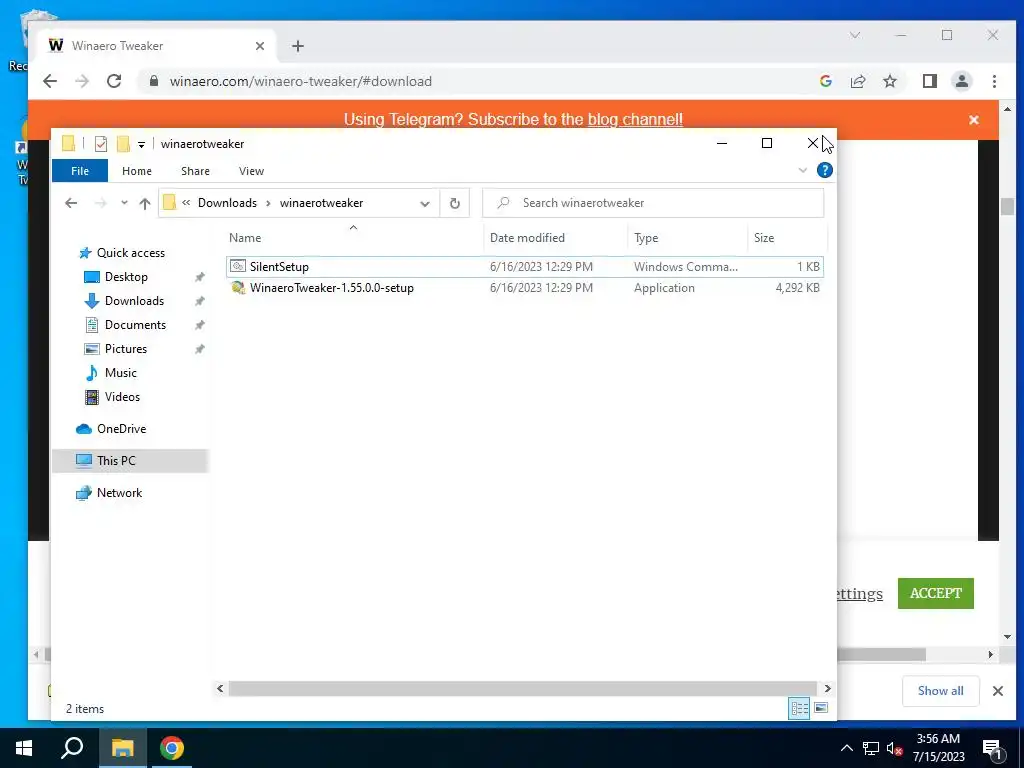The image size is (1024, 768).
Task: Open Chrome side panel
Action: 929,81
